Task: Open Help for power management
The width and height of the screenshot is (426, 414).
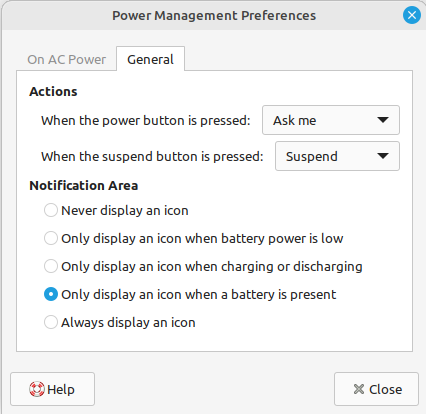Action: point(52,389)
